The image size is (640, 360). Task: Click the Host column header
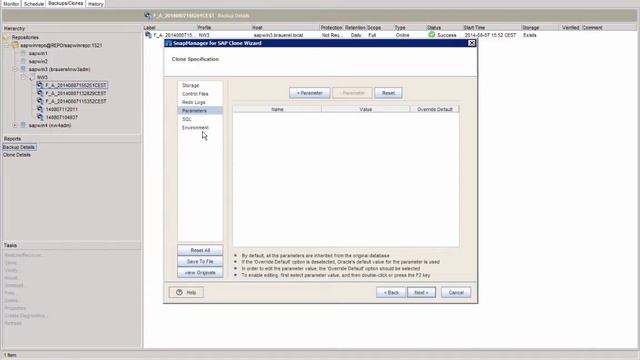coord(285,28)
